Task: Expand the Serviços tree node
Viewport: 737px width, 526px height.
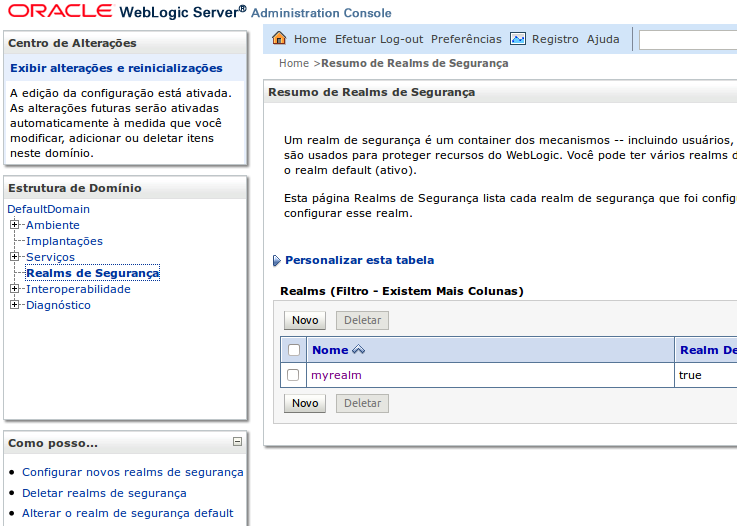Action: coord(15,257)
